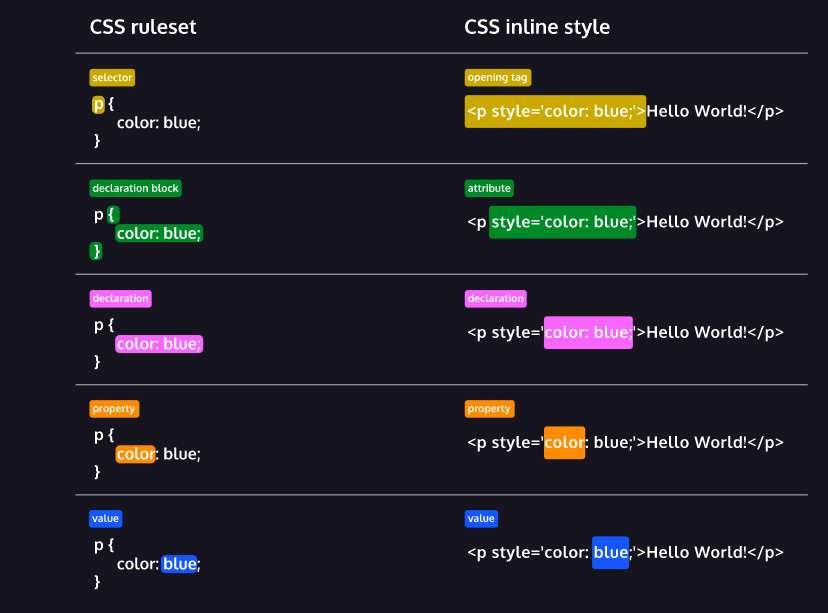Select the green "declaration block" label
This screenshot has width=828, height=613.
[x=135, y=188]
